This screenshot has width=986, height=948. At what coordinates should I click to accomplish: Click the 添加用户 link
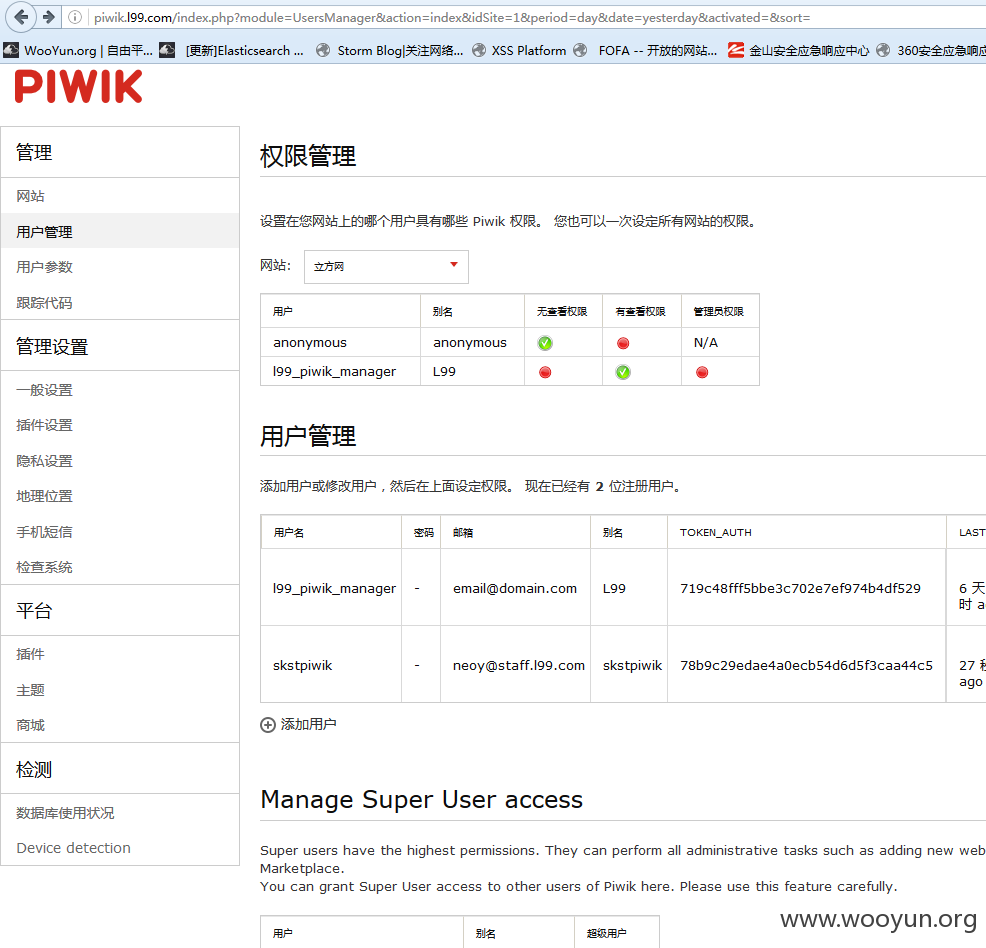308,724
